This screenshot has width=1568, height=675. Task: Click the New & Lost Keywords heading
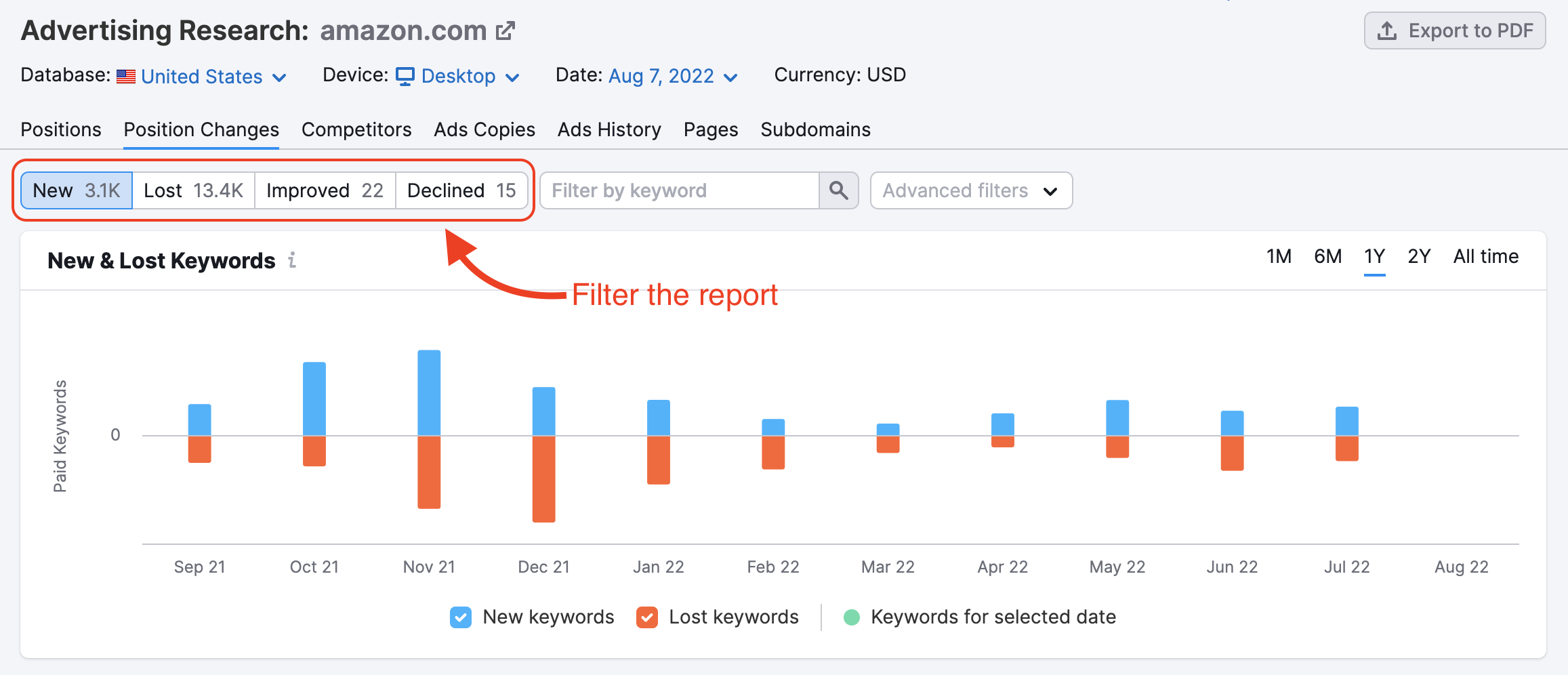(x=161, y=260)
